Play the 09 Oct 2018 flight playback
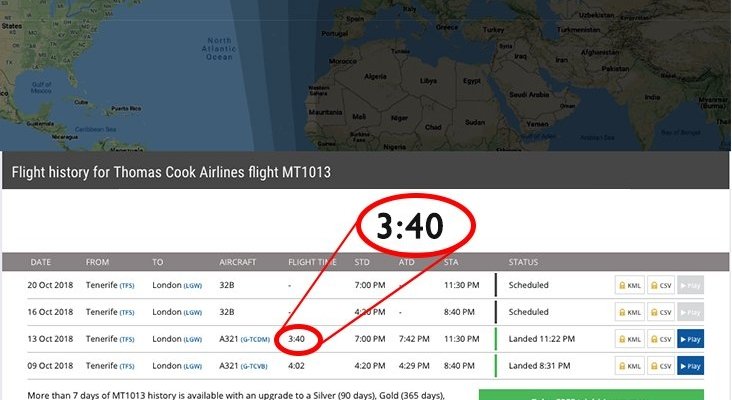The height and width of the screenshot is (400, 732). click(x=690, y=366)
